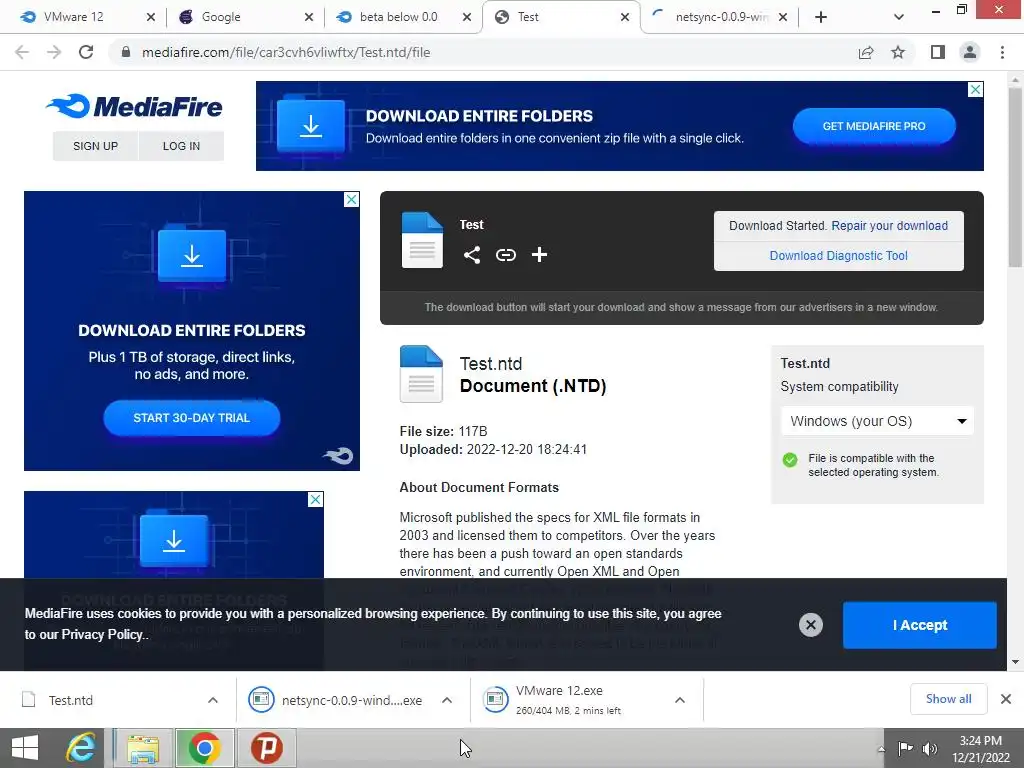The height and width of the screenshot is (768, 1024).
Task: Reload the MediaFire page
Action: (86, 52)
